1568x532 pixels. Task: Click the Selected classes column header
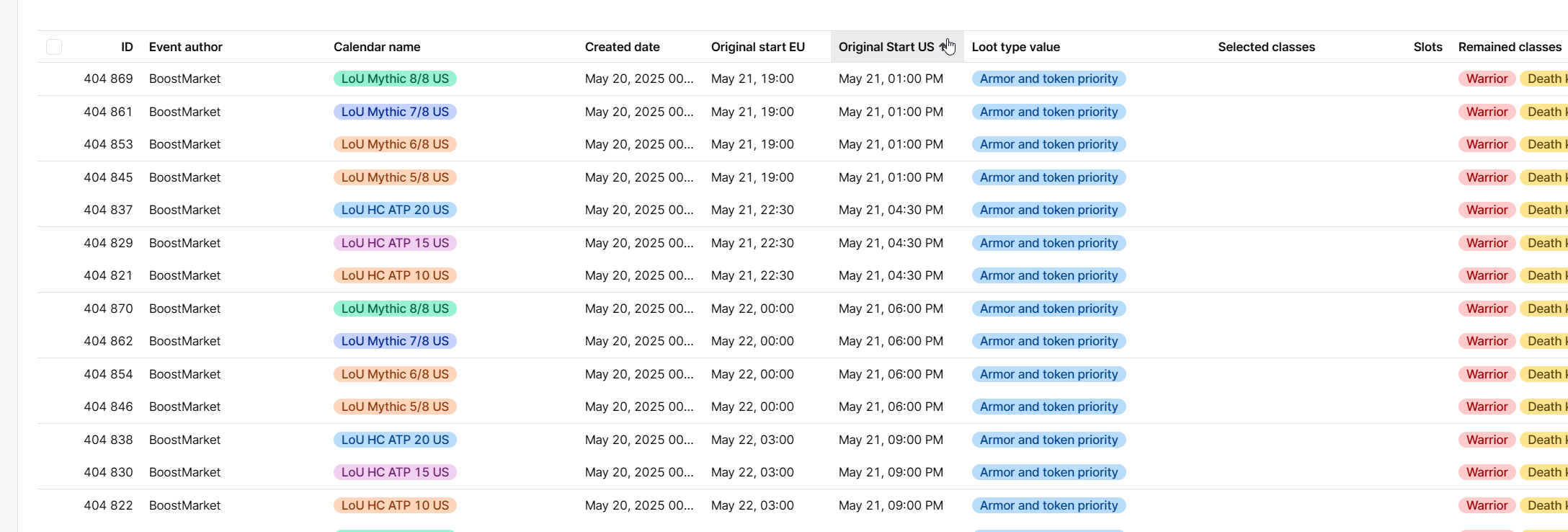1266,47
